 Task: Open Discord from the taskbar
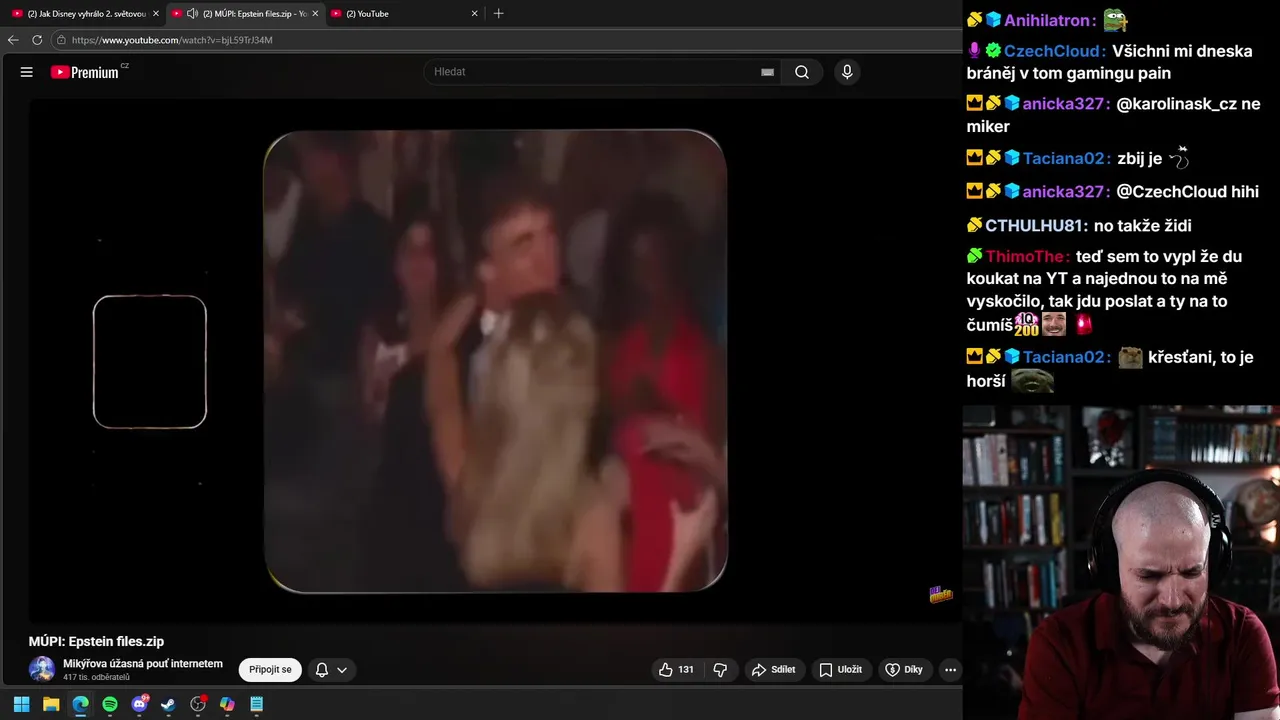pos(139,704)
